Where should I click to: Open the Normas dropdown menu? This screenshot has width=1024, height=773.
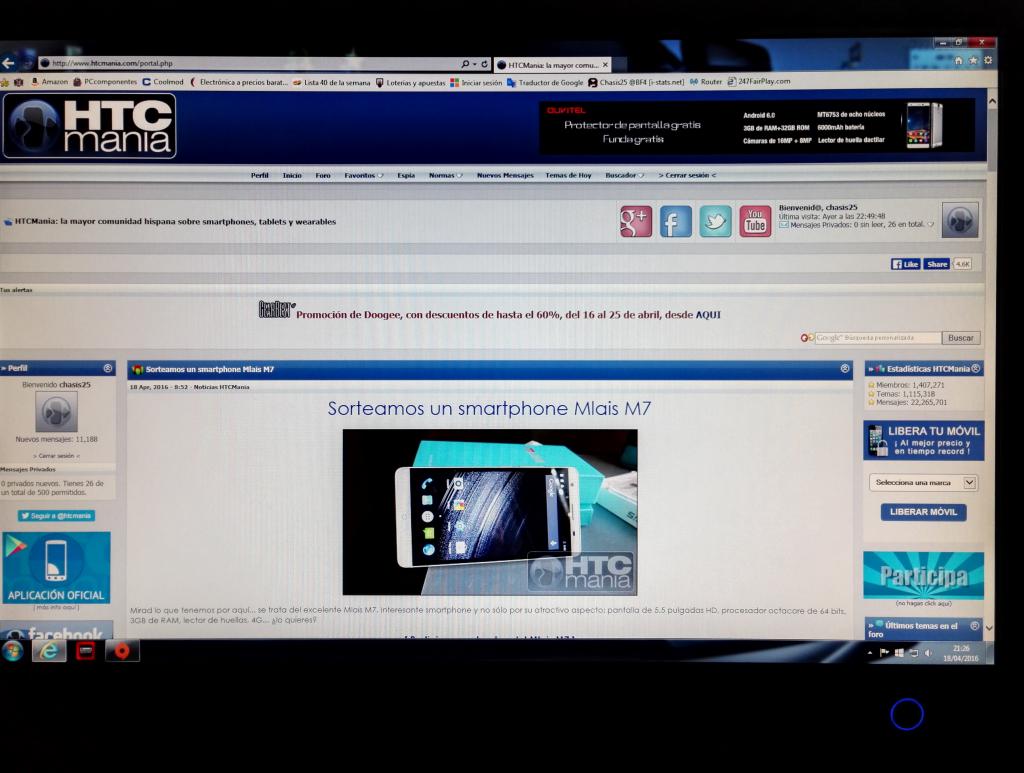tap(445, 175)
